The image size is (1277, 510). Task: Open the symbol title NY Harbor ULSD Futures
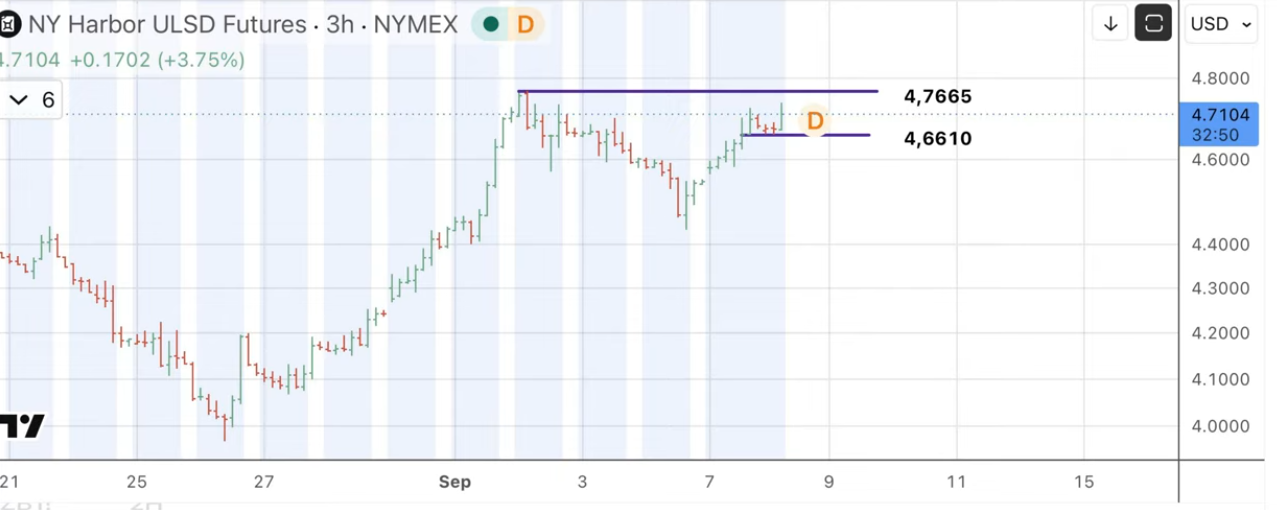166,24
